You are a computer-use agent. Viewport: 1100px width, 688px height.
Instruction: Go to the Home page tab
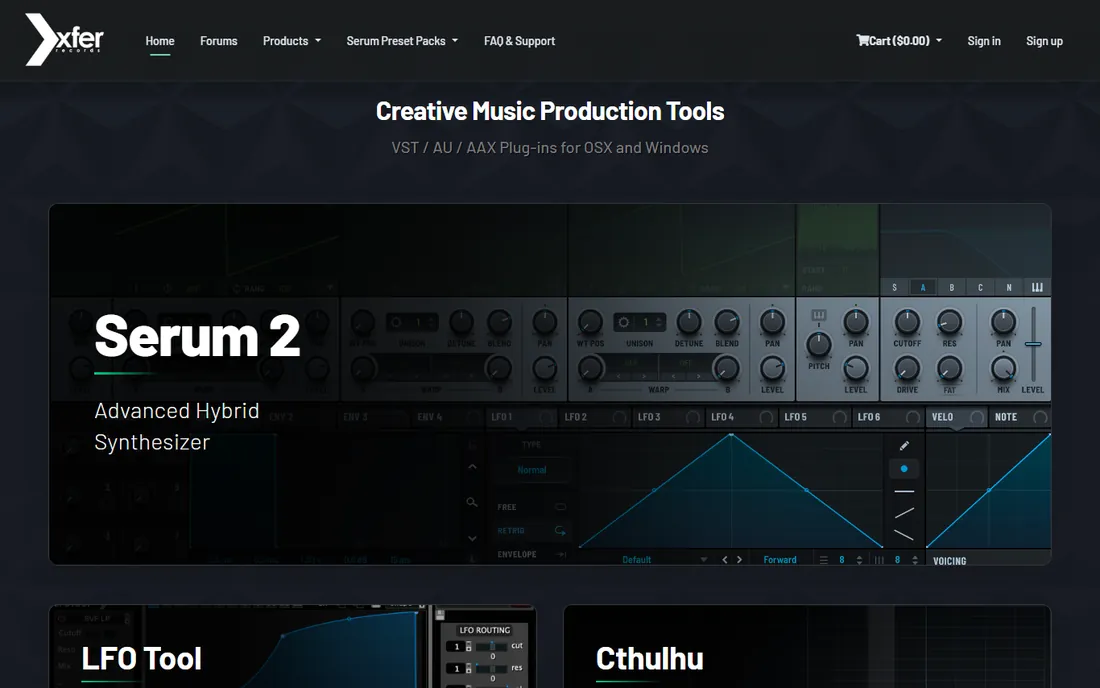(160, 41)
